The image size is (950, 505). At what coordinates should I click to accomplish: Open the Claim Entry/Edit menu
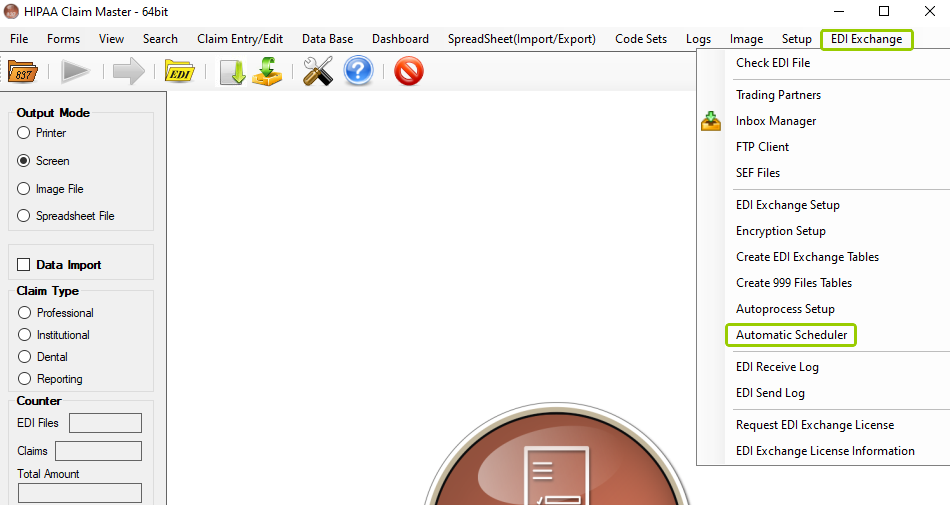[240, 39]
